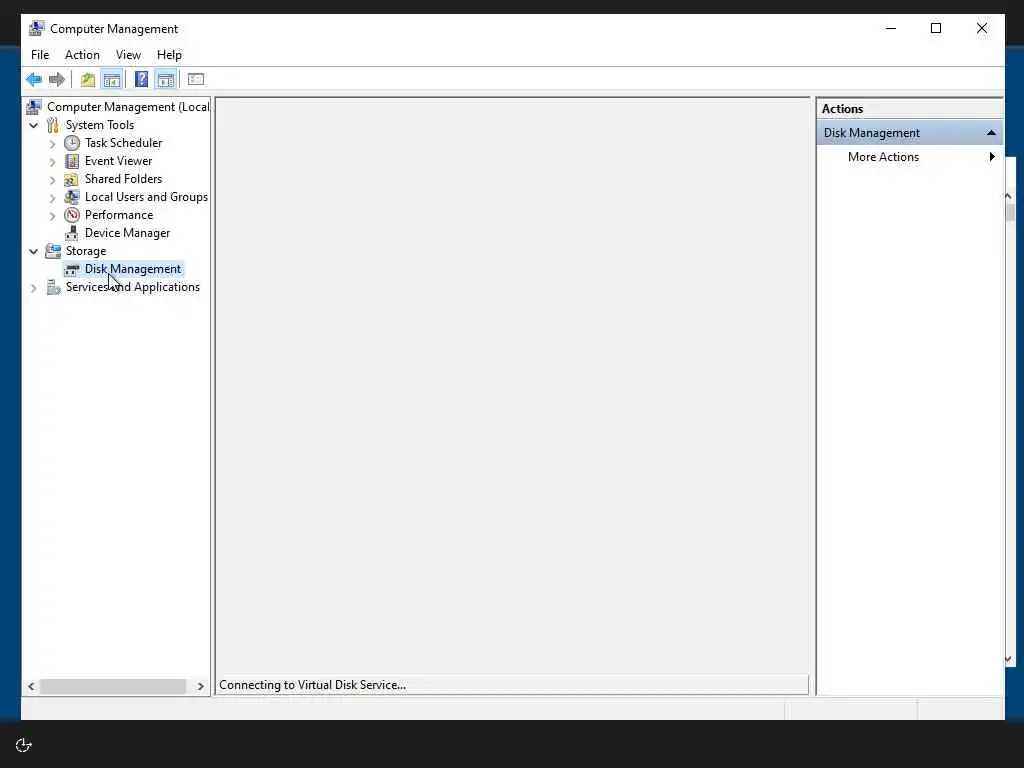Screen dimensions: 1024x768
Task: Click Disk Management header in Actions pane
Action: click(909, 133)
